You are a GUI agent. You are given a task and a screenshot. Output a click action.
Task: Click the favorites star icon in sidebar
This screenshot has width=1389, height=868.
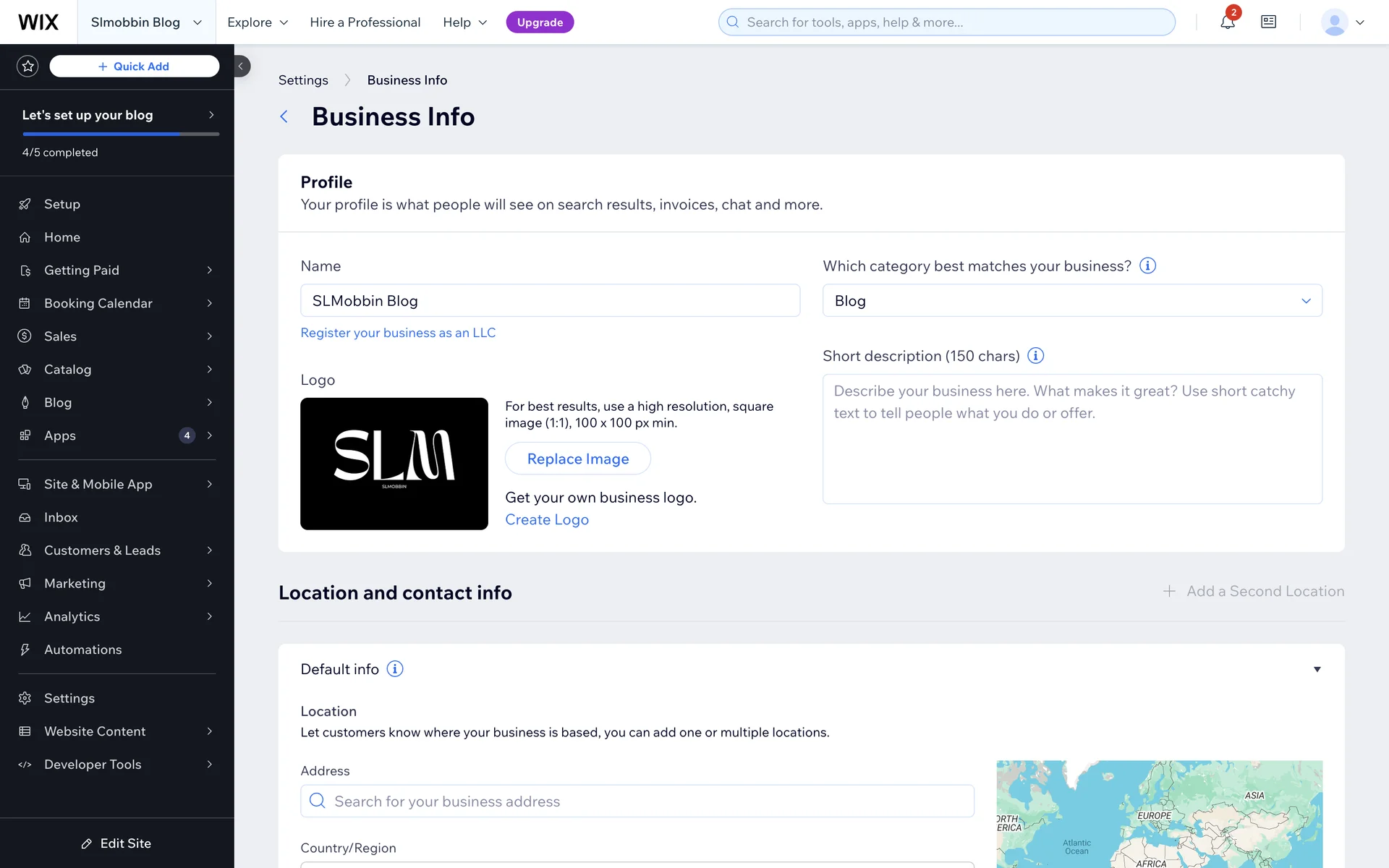[x=27, y=67]
